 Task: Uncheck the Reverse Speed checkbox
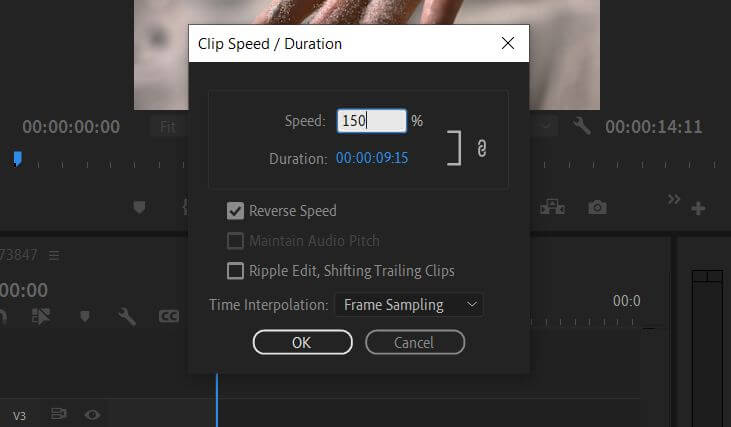[x=236, y=211]
